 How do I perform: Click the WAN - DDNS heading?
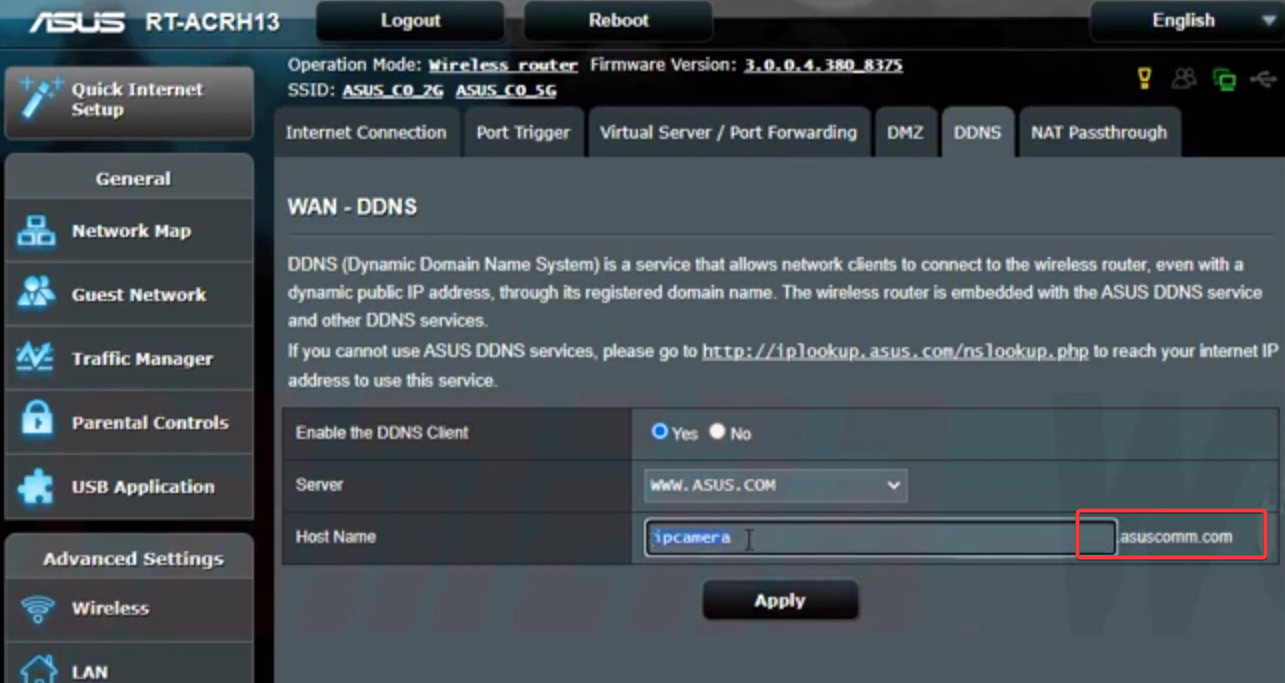pyautogui.click(x=352, y=207)
